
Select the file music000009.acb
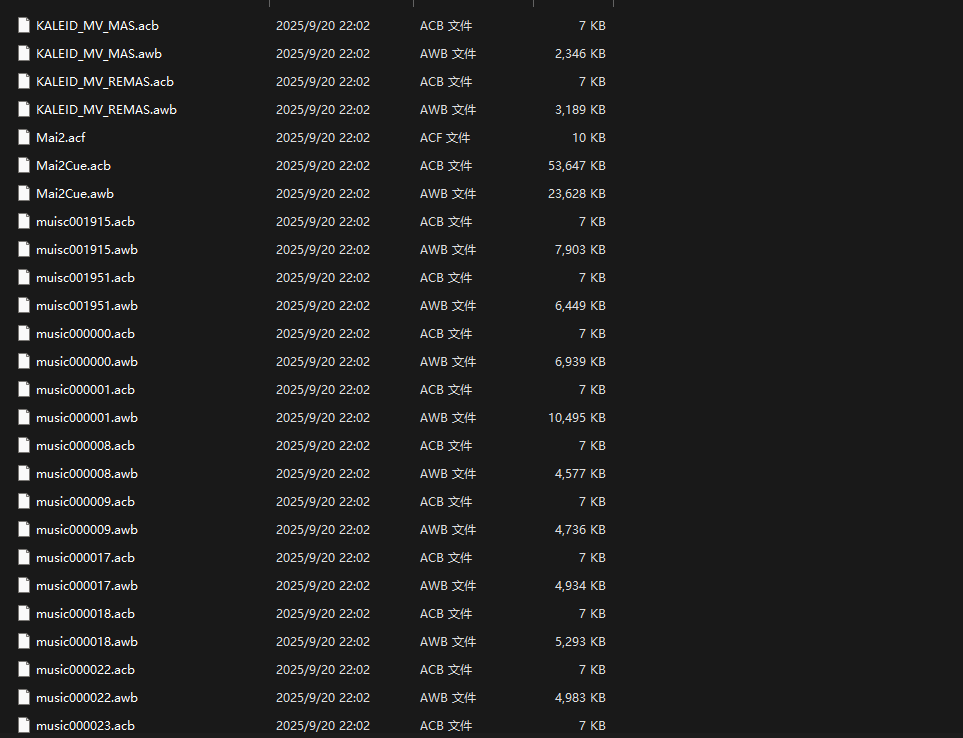85,501
